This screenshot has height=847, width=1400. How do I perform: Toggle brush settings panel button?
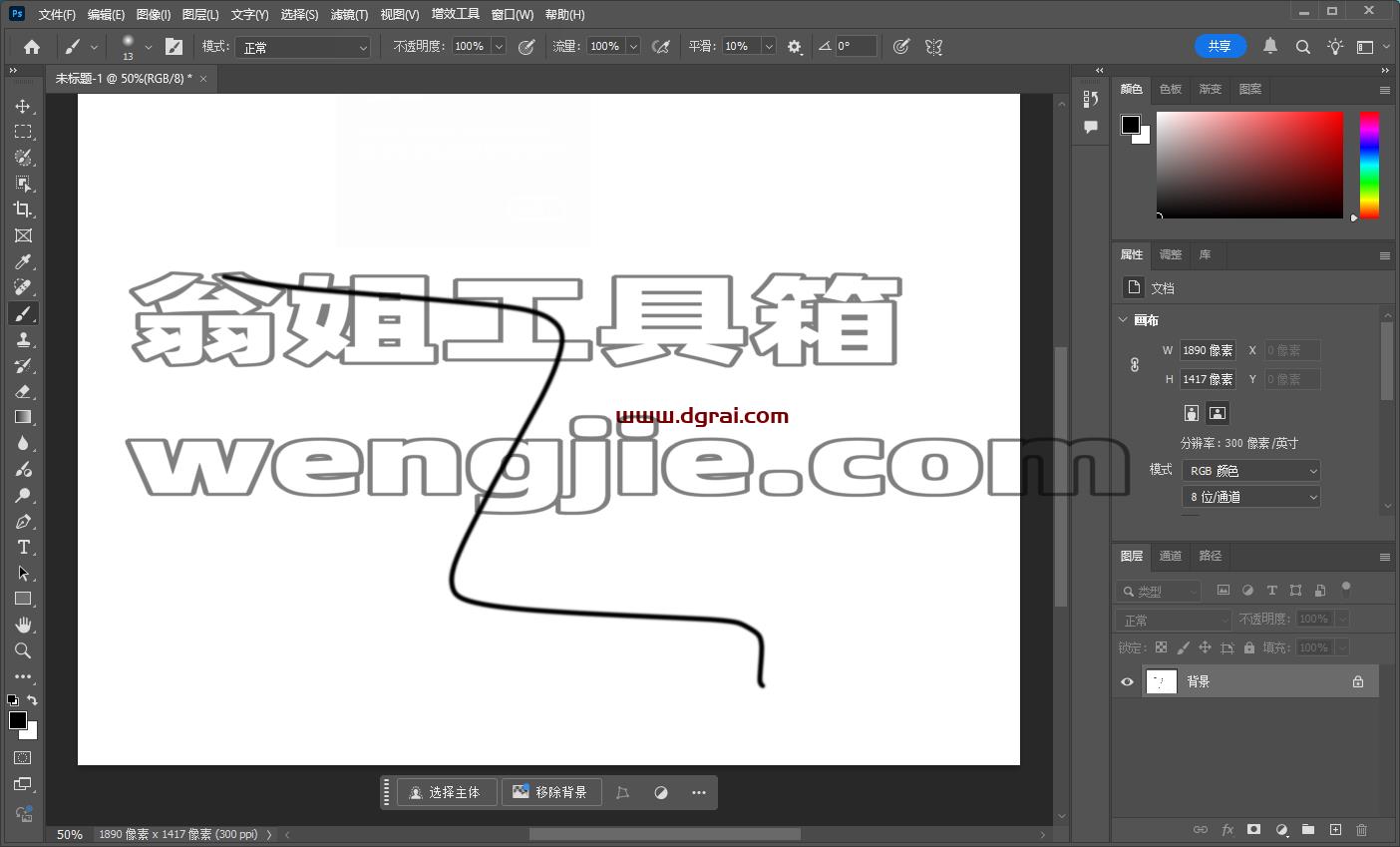click(174, 46)
